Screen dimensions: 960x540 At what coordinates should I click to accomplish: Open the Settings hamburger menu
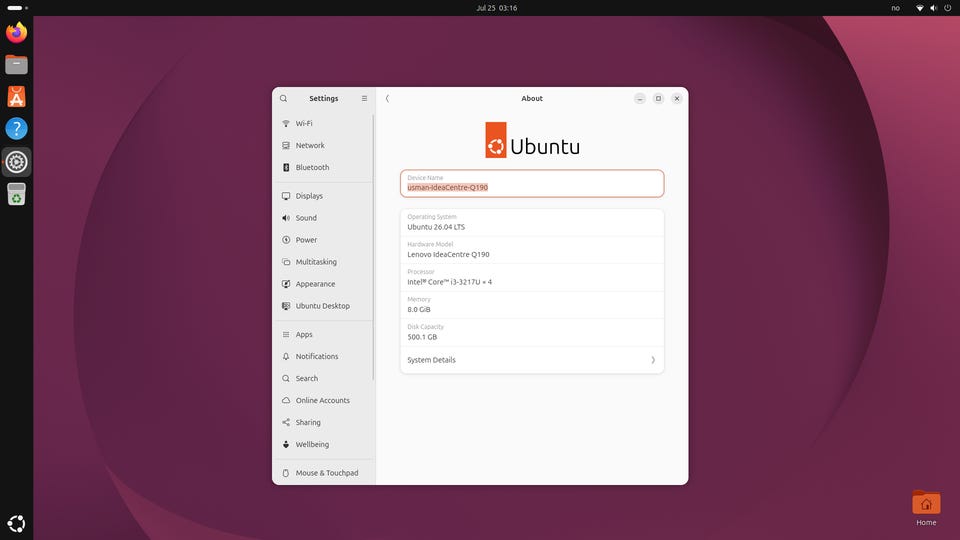[x=364, y=99]
